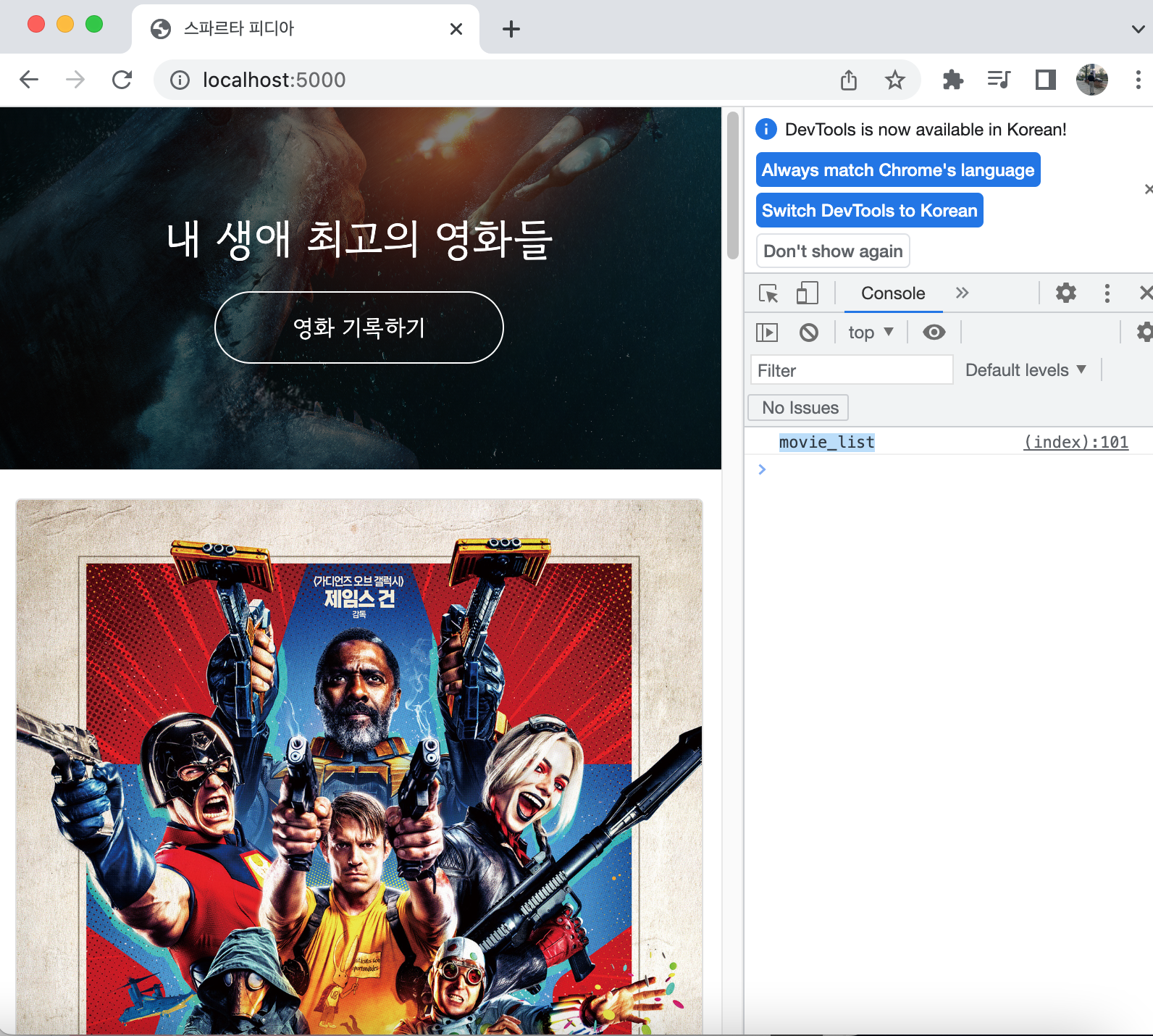Open tab search chevron

coord(1138,29)
